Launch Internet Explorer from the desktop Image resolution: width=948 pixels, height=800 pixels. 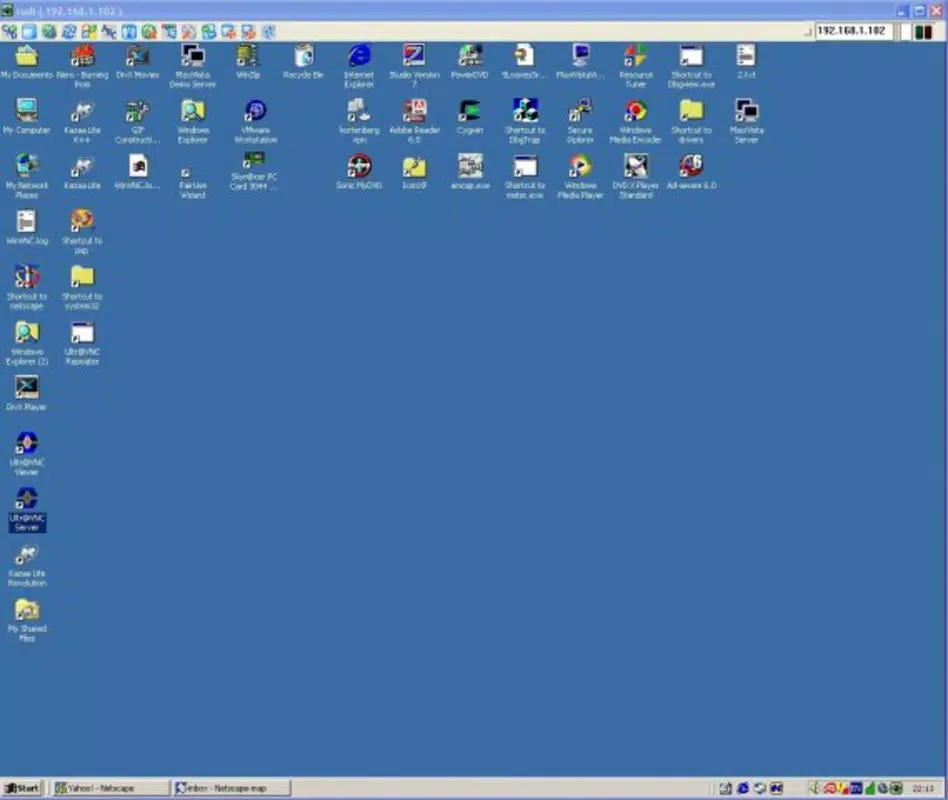[359, 66]
